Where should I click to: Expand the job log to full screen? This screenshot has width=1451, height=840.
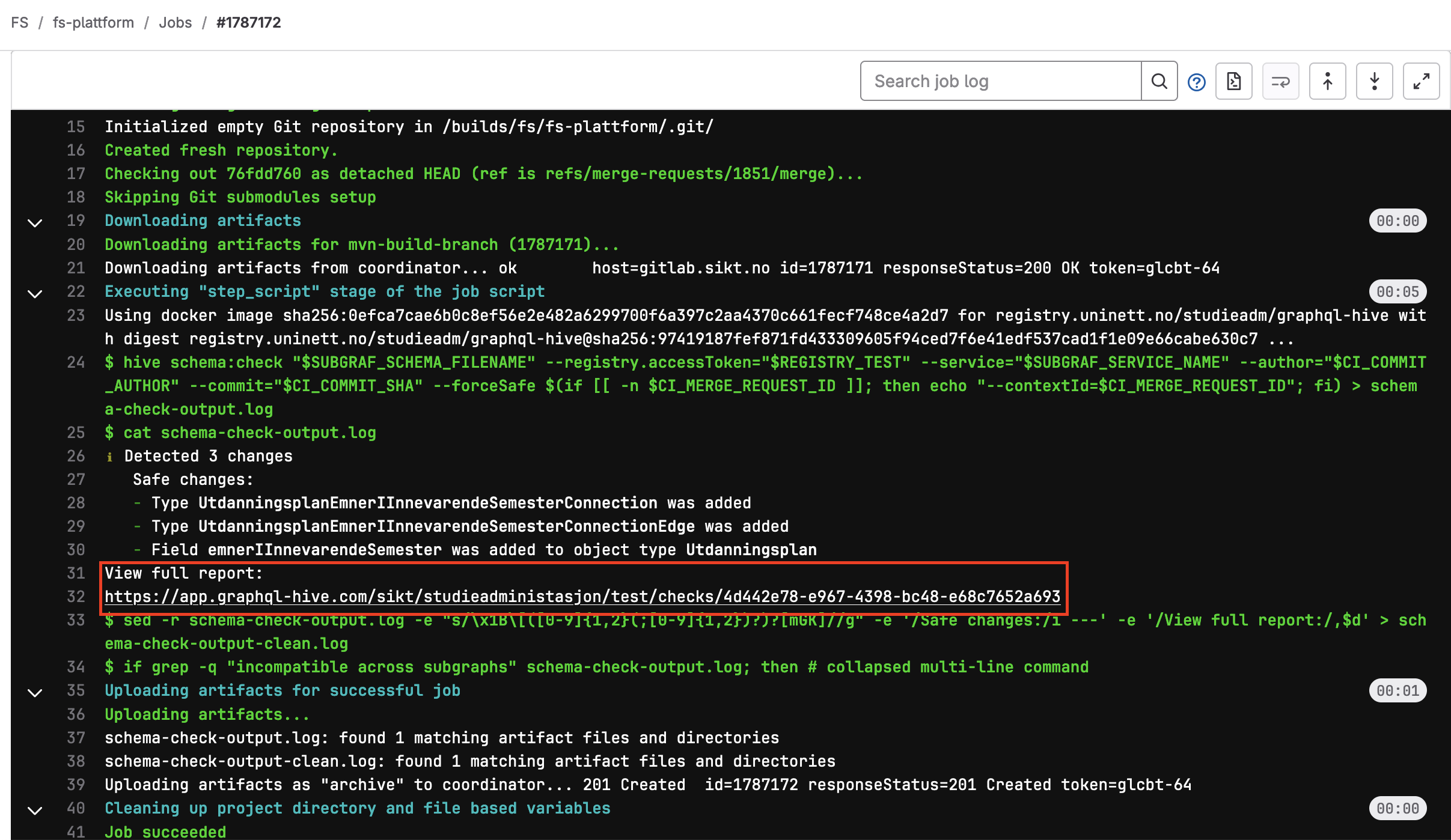tap(1421, 81)
